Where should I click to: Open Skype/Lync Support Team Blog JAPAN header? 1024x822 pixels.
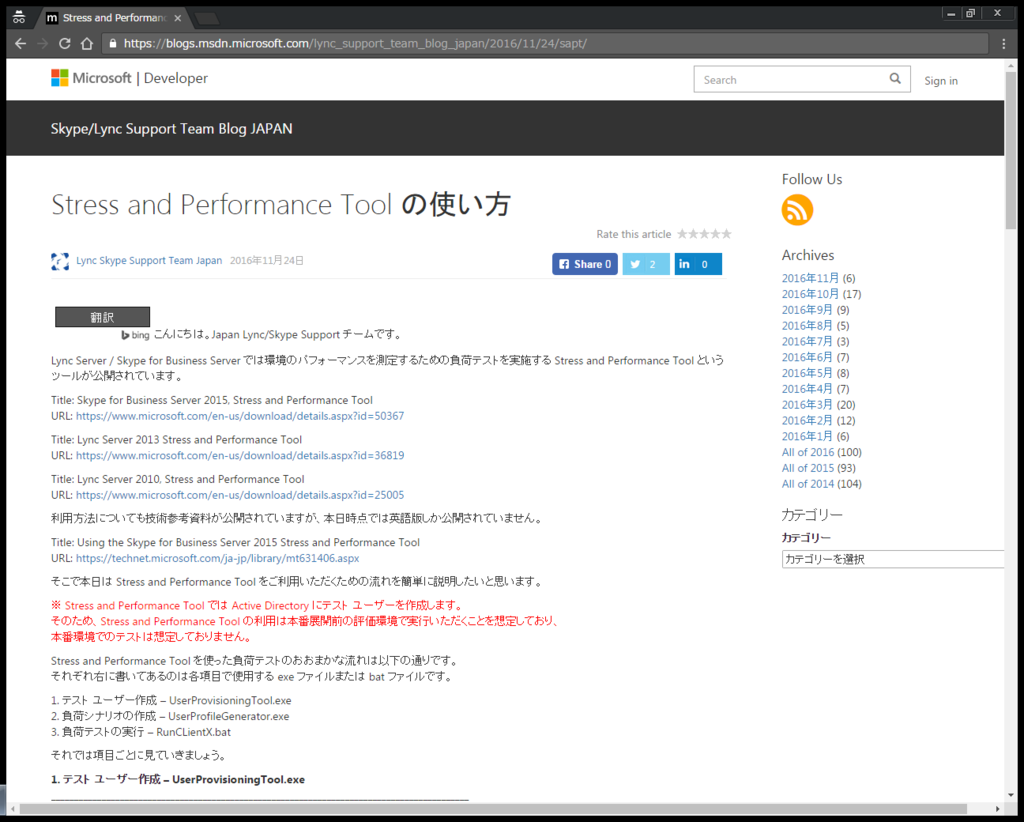[x=172, y=129]
